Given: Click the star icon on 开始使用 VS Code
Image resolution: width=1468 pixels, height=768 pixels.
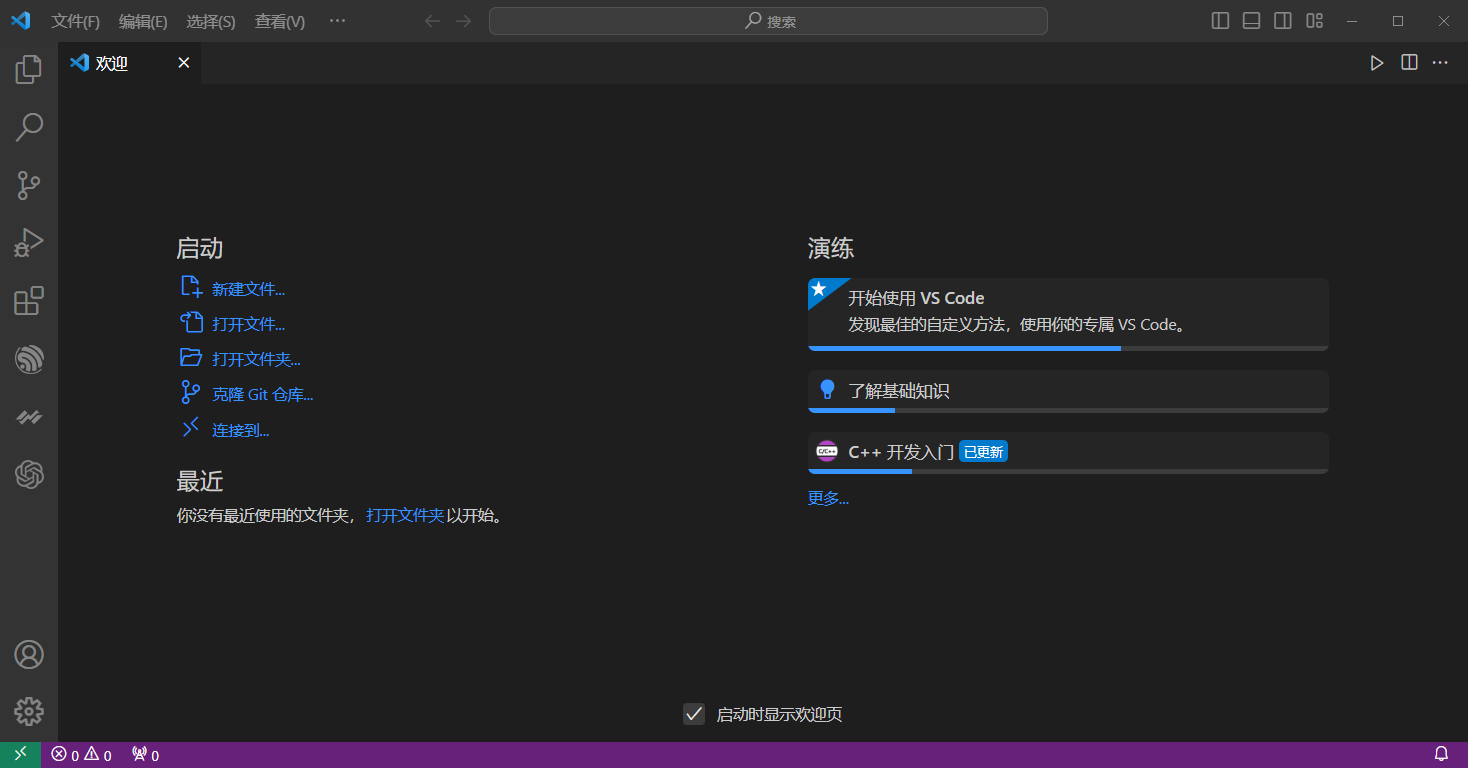Looking at the screenshot, I should tap(819, 289).
